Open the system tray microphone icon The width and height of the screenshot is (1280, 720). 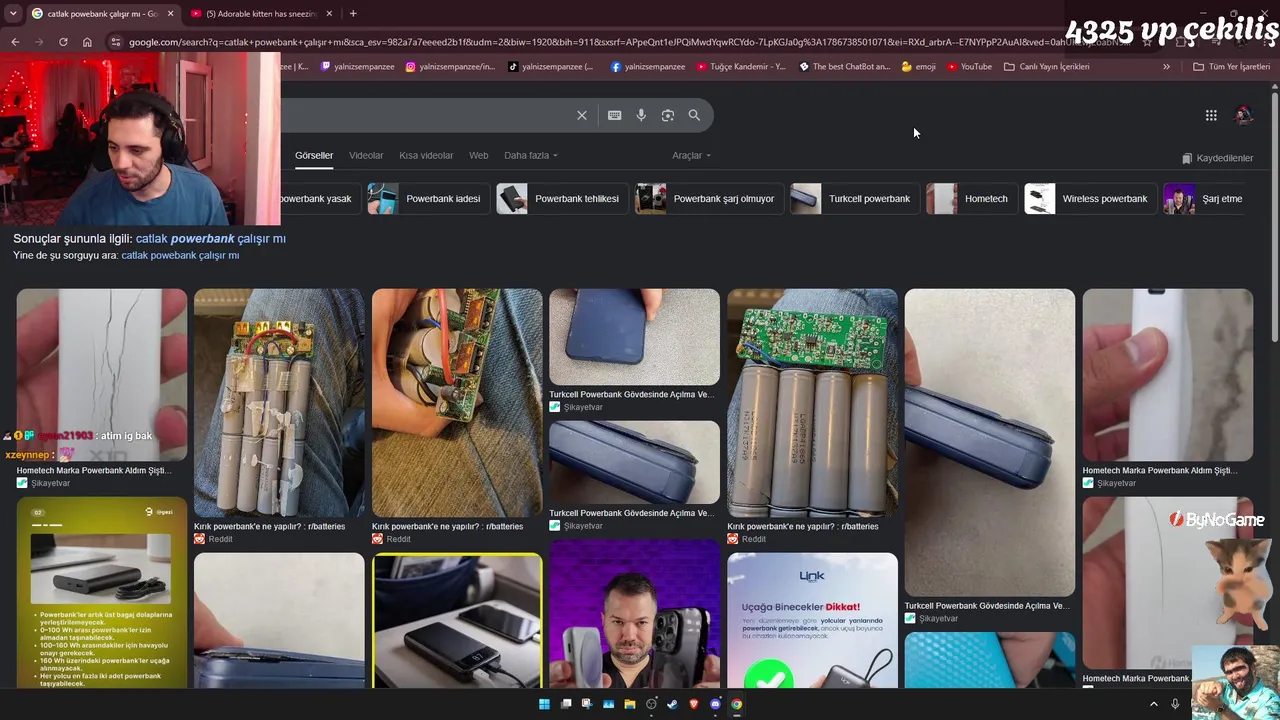click(x=1175, y=704)
